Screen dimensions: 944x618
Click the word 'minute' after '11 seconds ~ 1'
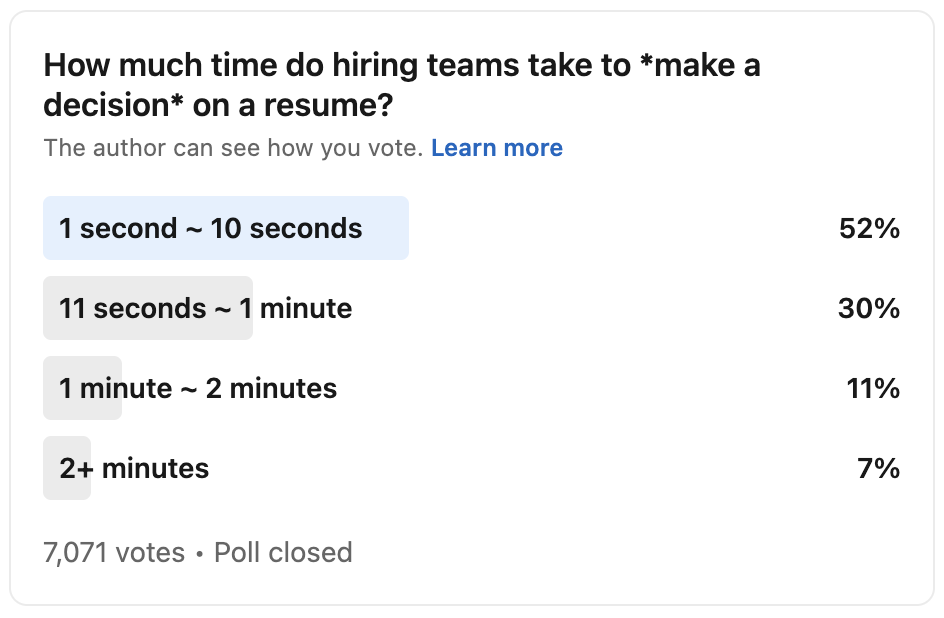click(306, 309)
